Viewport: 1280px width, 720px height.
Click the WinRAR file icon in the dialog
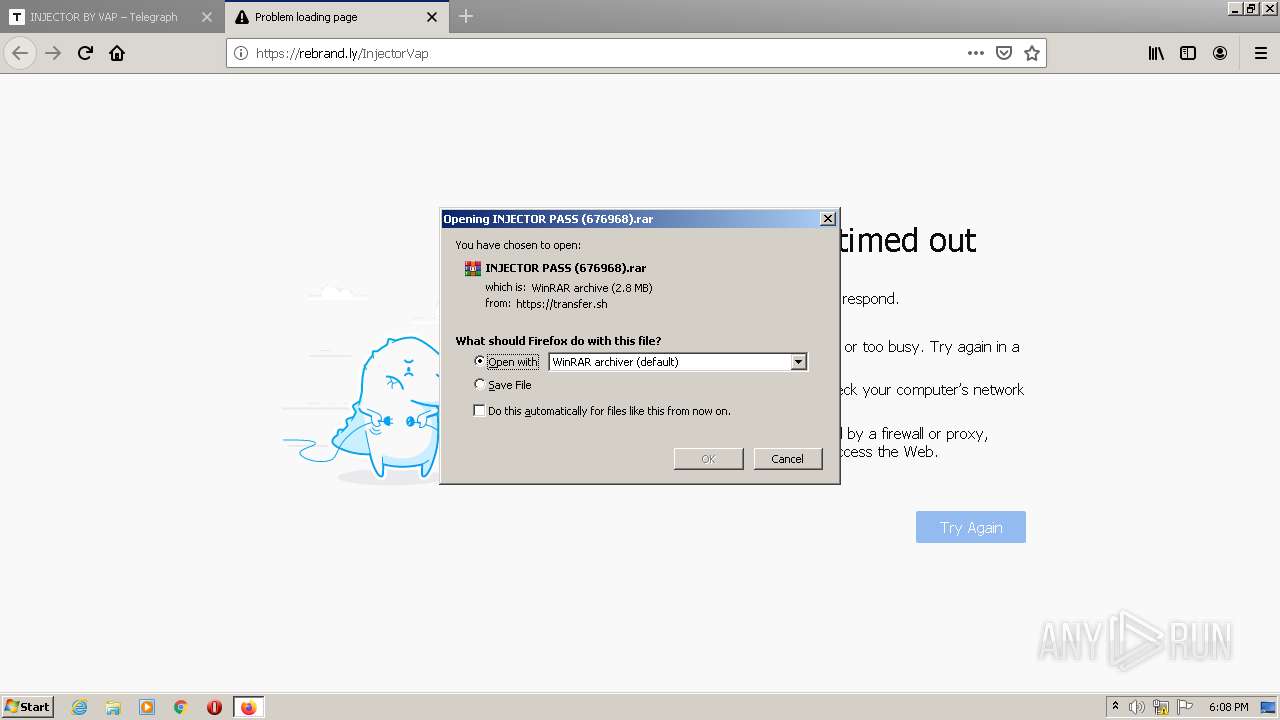point(473,268)
